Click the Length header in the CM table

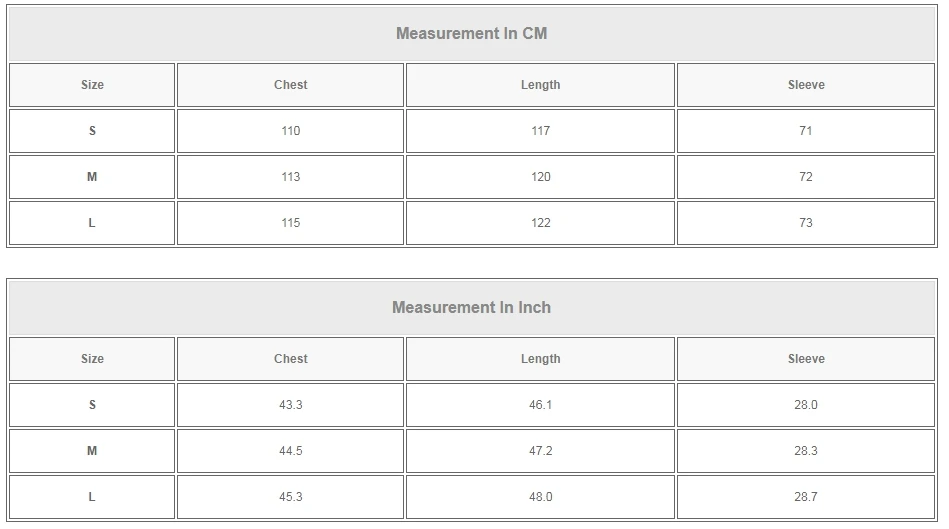pos(541,85)
